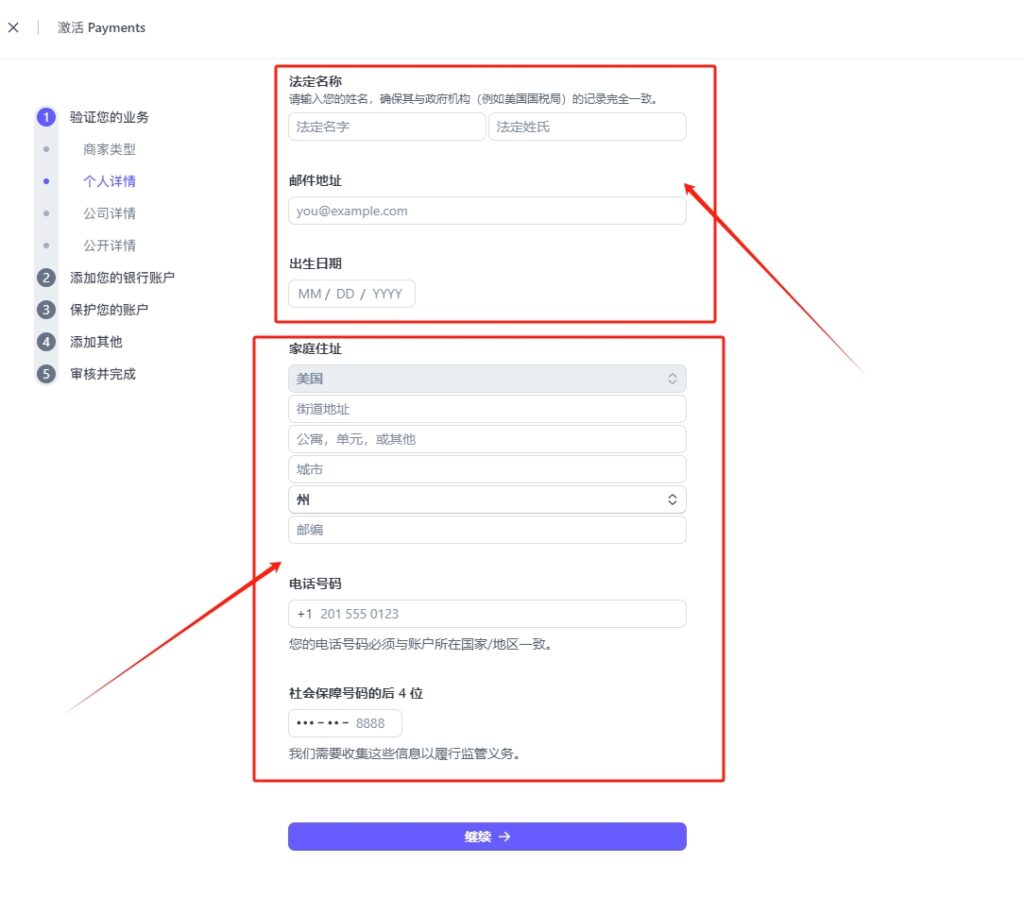1024x897 pixels.
Task: Click the stepper progress track line
Action: point(46,230)
